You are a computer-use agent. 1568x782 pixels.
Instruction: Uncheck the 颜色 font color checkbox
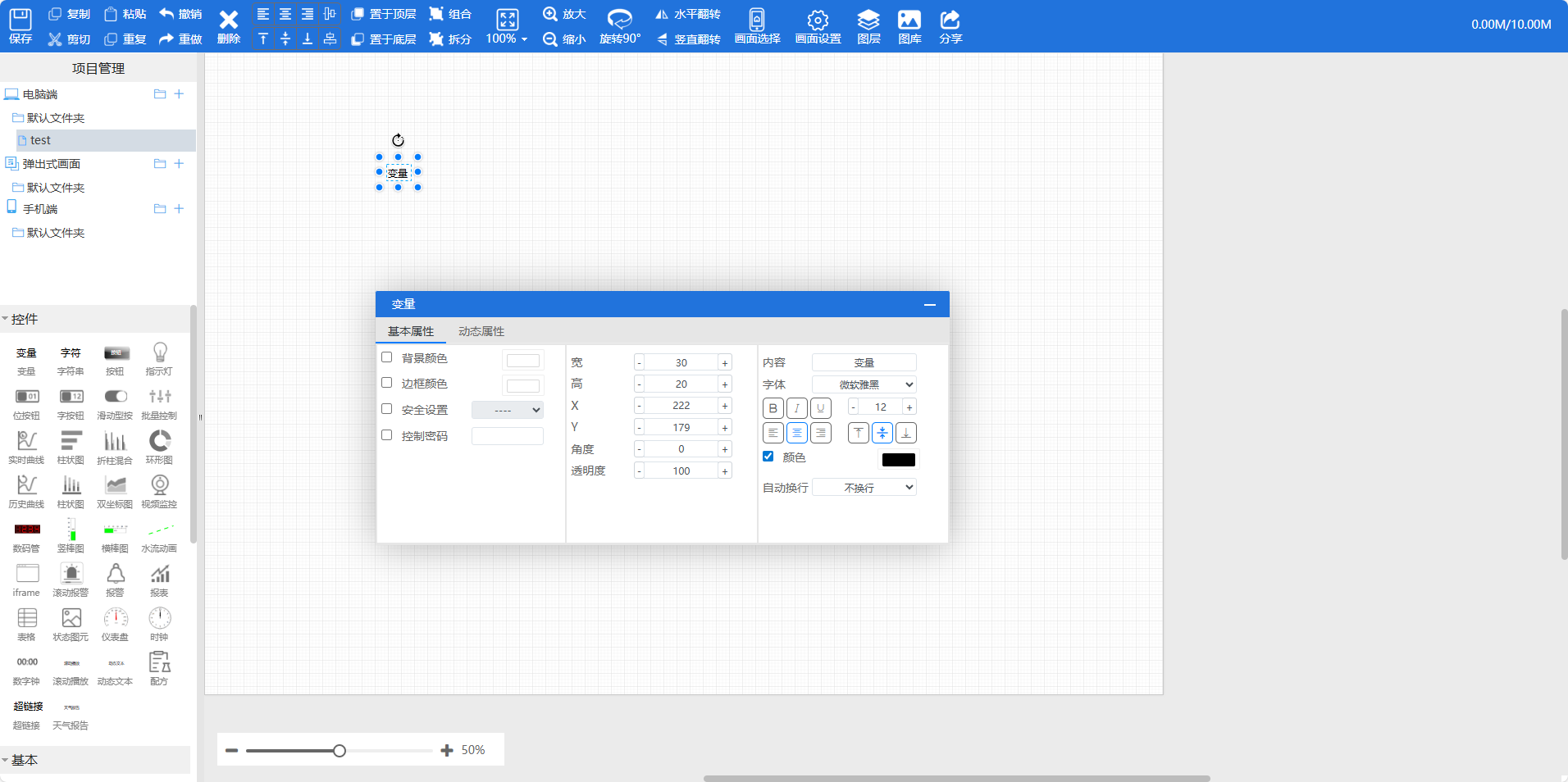(x=768, y=457)
